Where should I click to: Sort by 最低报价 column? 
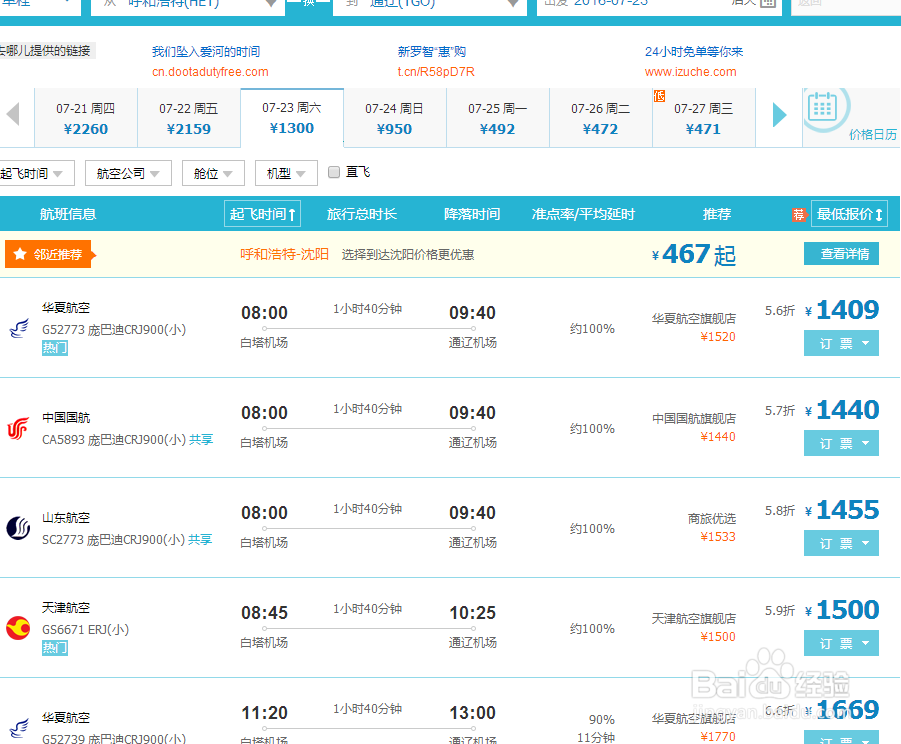coord(849,214)
